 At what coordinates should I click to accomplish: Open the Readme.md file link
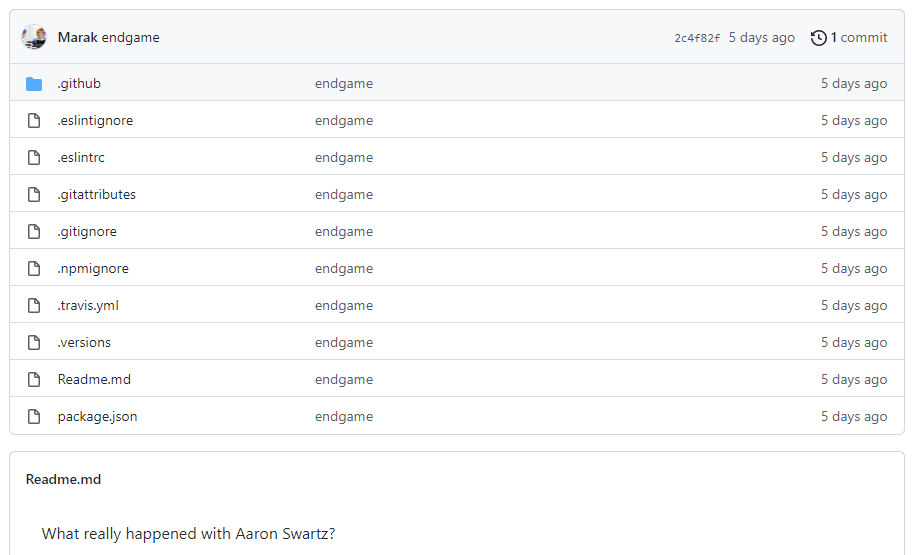[94, 380]
